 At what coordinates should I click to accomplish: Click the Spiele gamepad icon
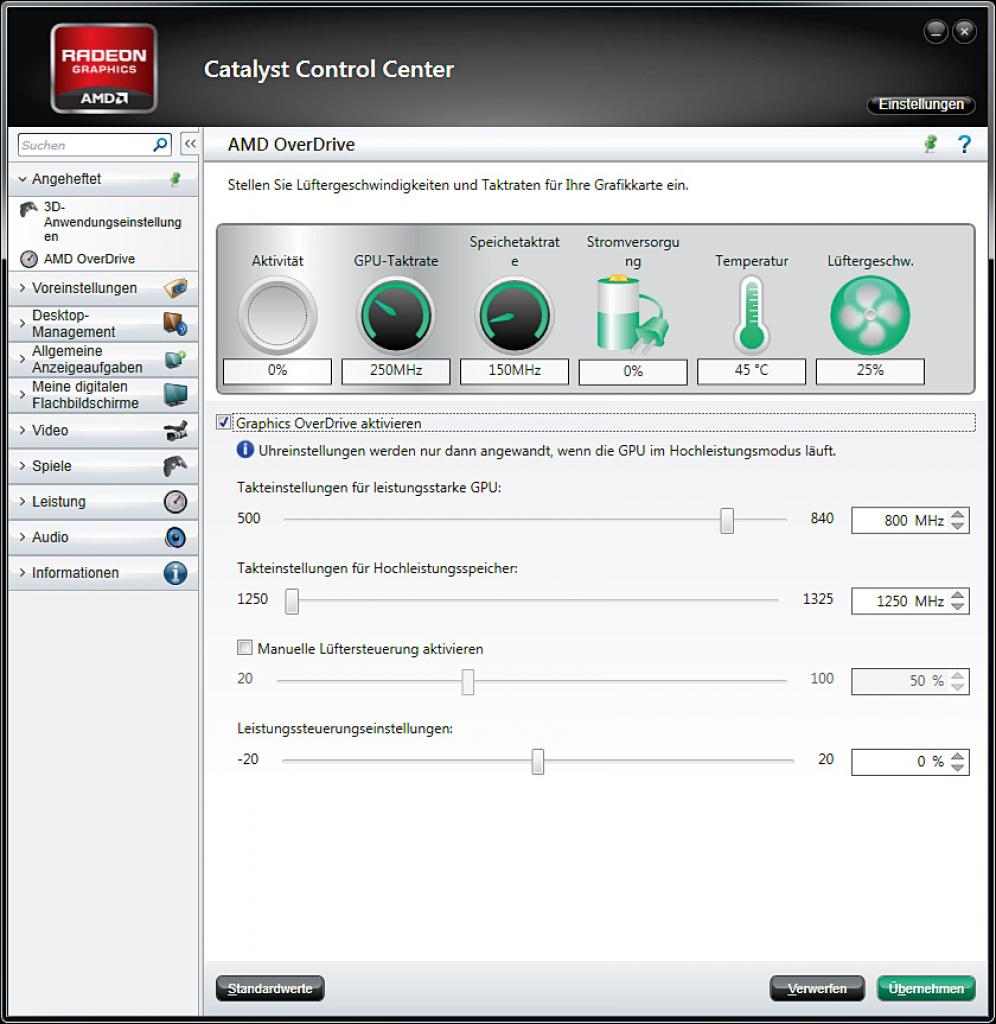[175, 466]
